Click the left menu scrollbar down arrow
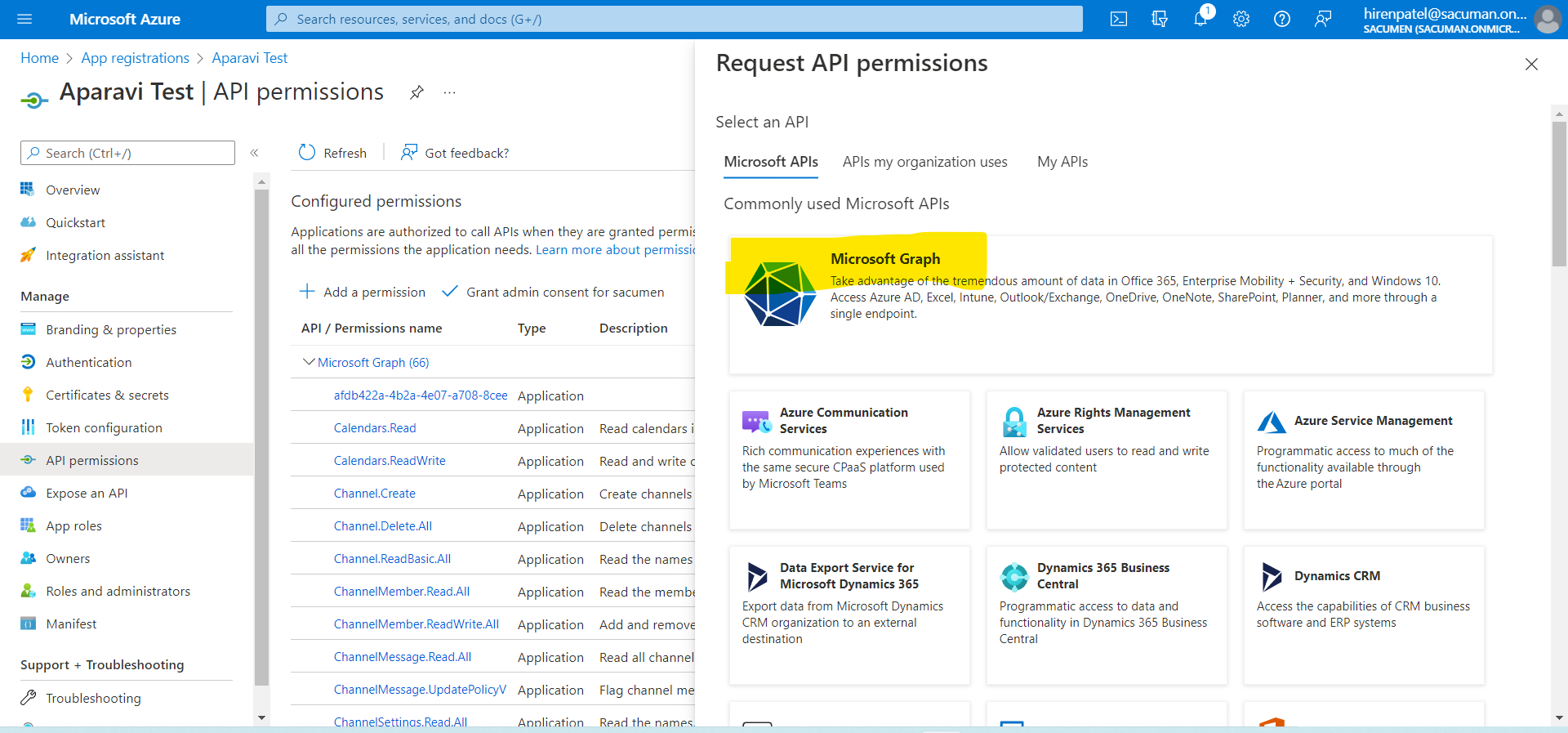The height and width of the screenshot is (733, 1568). (x=261, y=718)
